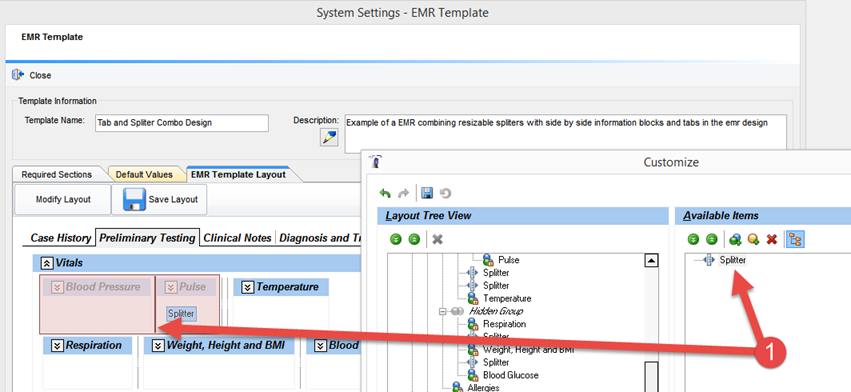The height and width of the screenshot is (392, 851).
Task: Click Add item icon in Available Items
Action: click(x=753, y=239)
